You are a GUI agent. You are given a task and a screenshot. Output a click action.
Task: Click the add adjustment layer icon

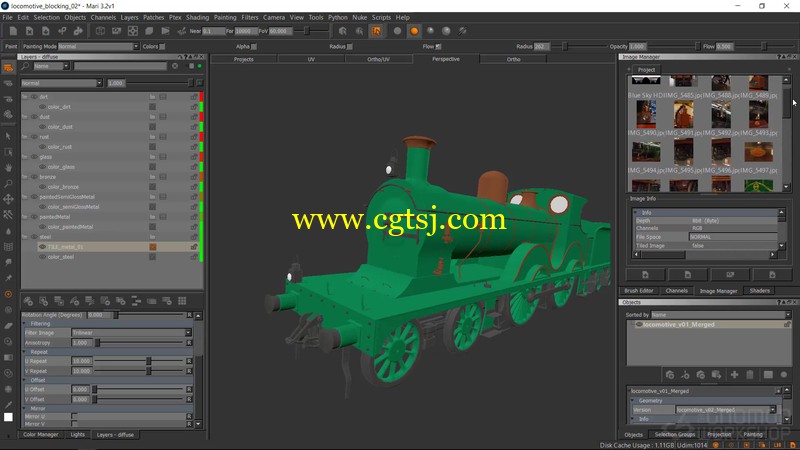(x=74, y=301)
